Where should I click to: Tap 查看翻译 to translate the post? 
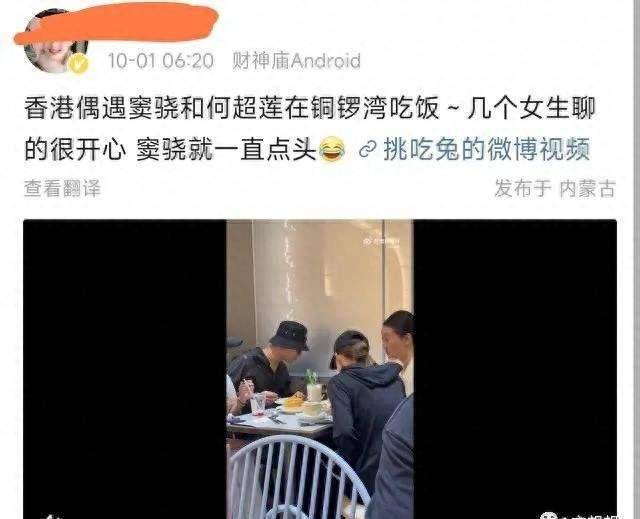62,189
